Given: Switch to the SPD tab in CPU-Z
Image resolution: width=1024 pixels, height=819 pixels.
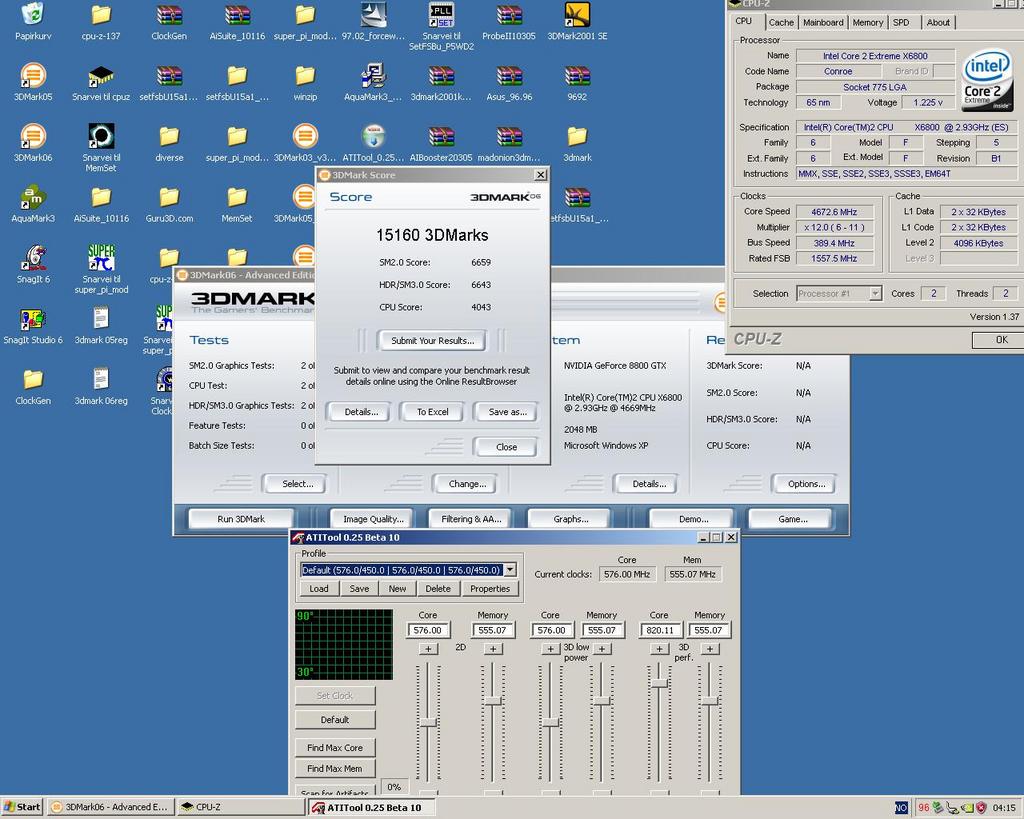Looking at the screenshot, I should [x=901, y=22].
